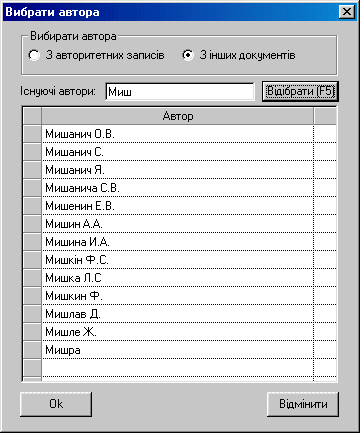360x433 pixels.
Task: Select the author row 'Мишанич О.В.'
Action: point(178,134)
